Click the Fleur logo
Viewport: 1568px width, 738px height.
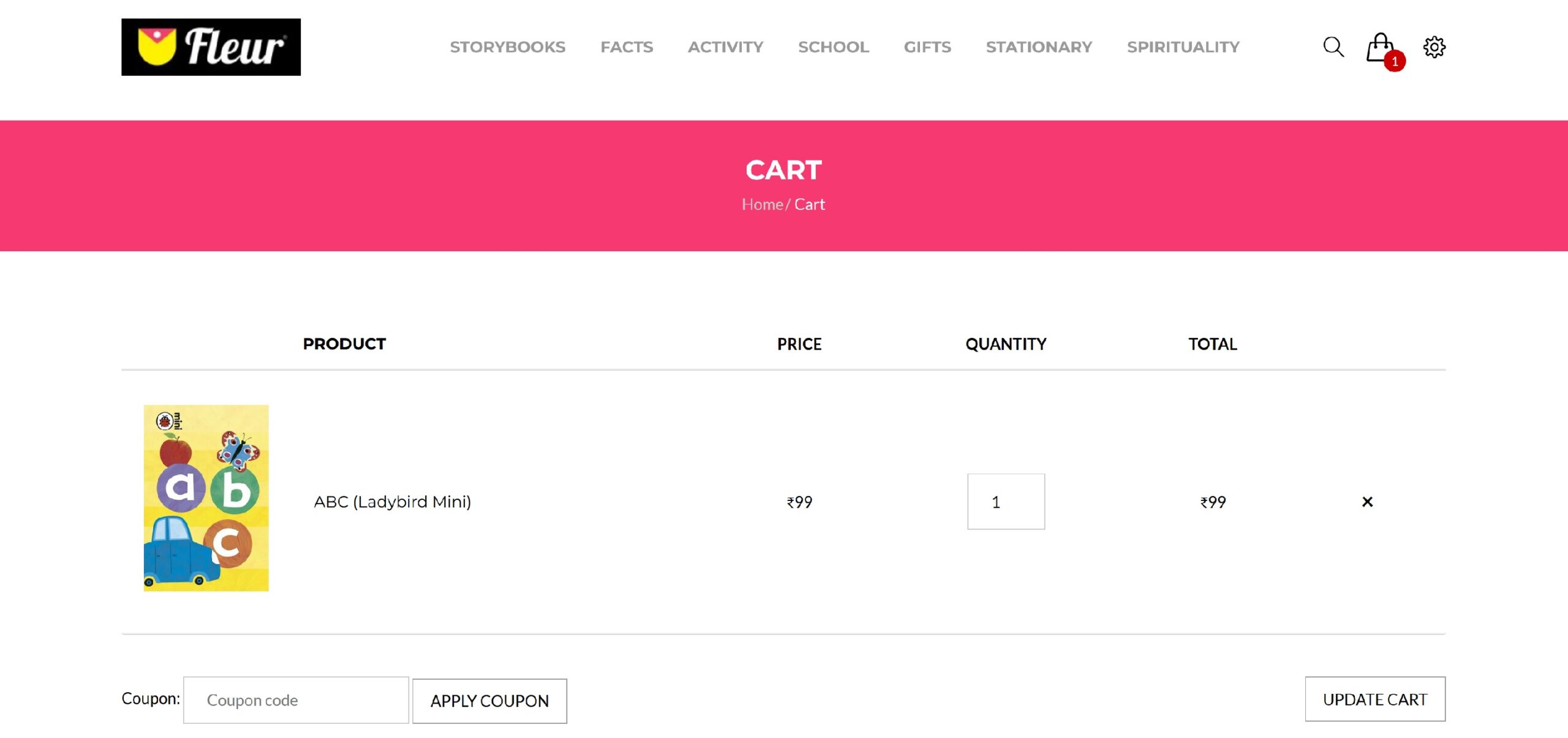211,47
